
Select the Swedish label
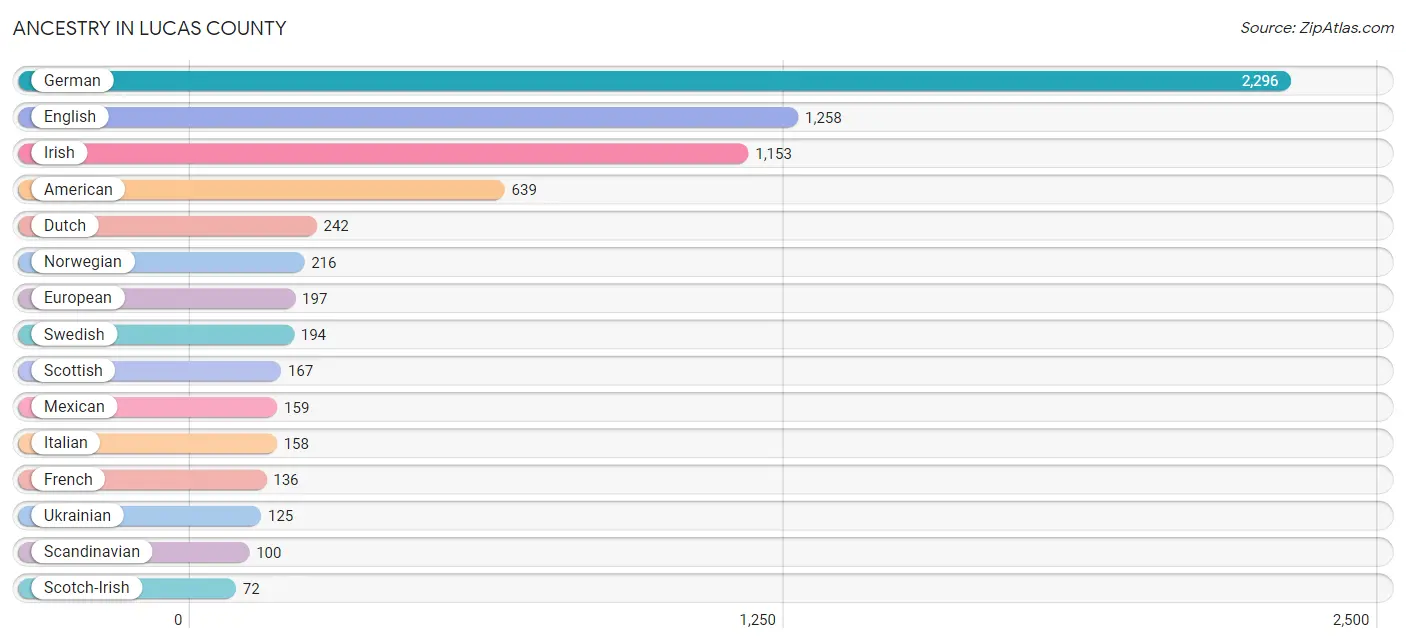click(74, 334)
